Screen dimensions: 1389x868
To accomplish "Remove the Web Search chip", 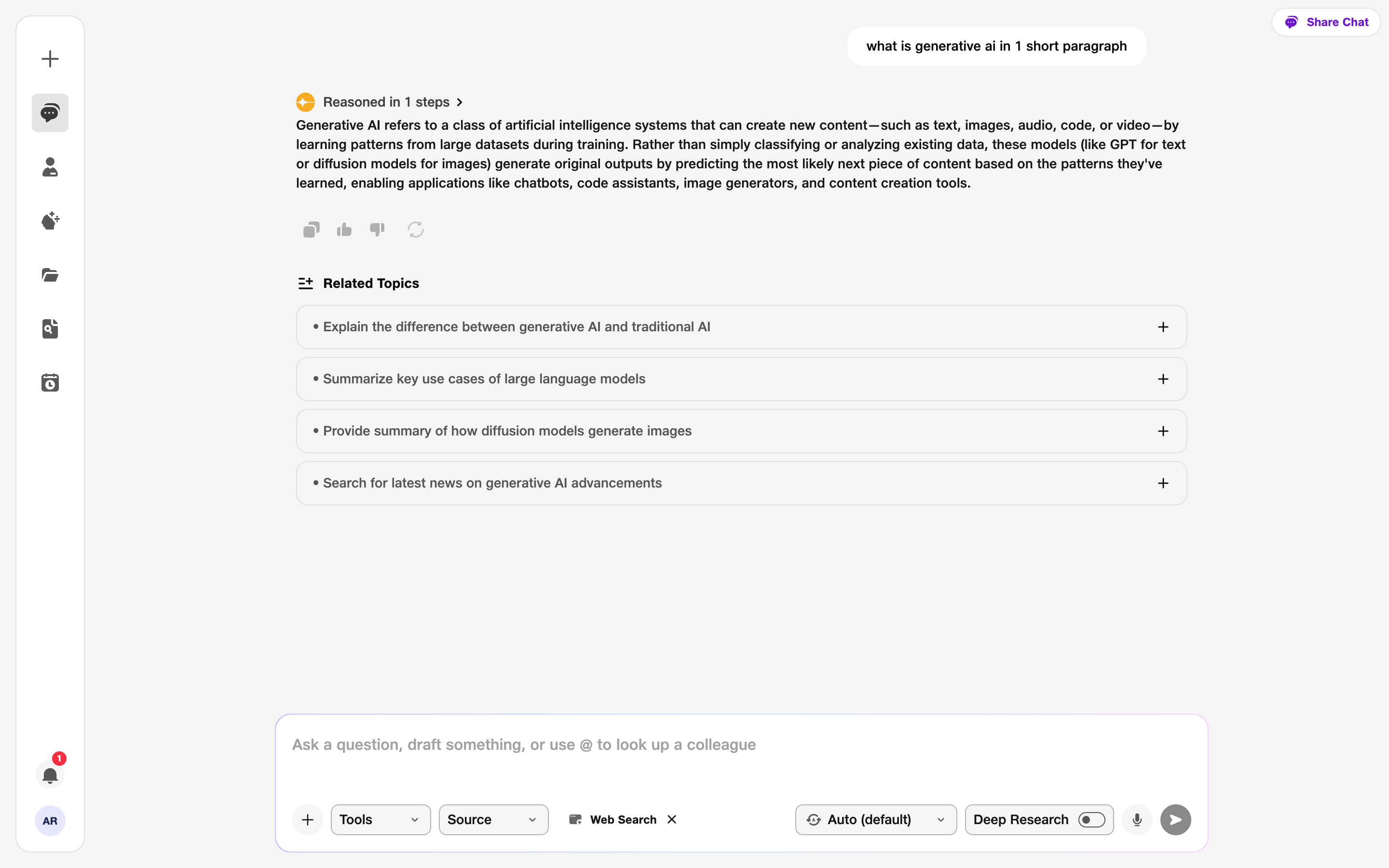I will (671, 819).
